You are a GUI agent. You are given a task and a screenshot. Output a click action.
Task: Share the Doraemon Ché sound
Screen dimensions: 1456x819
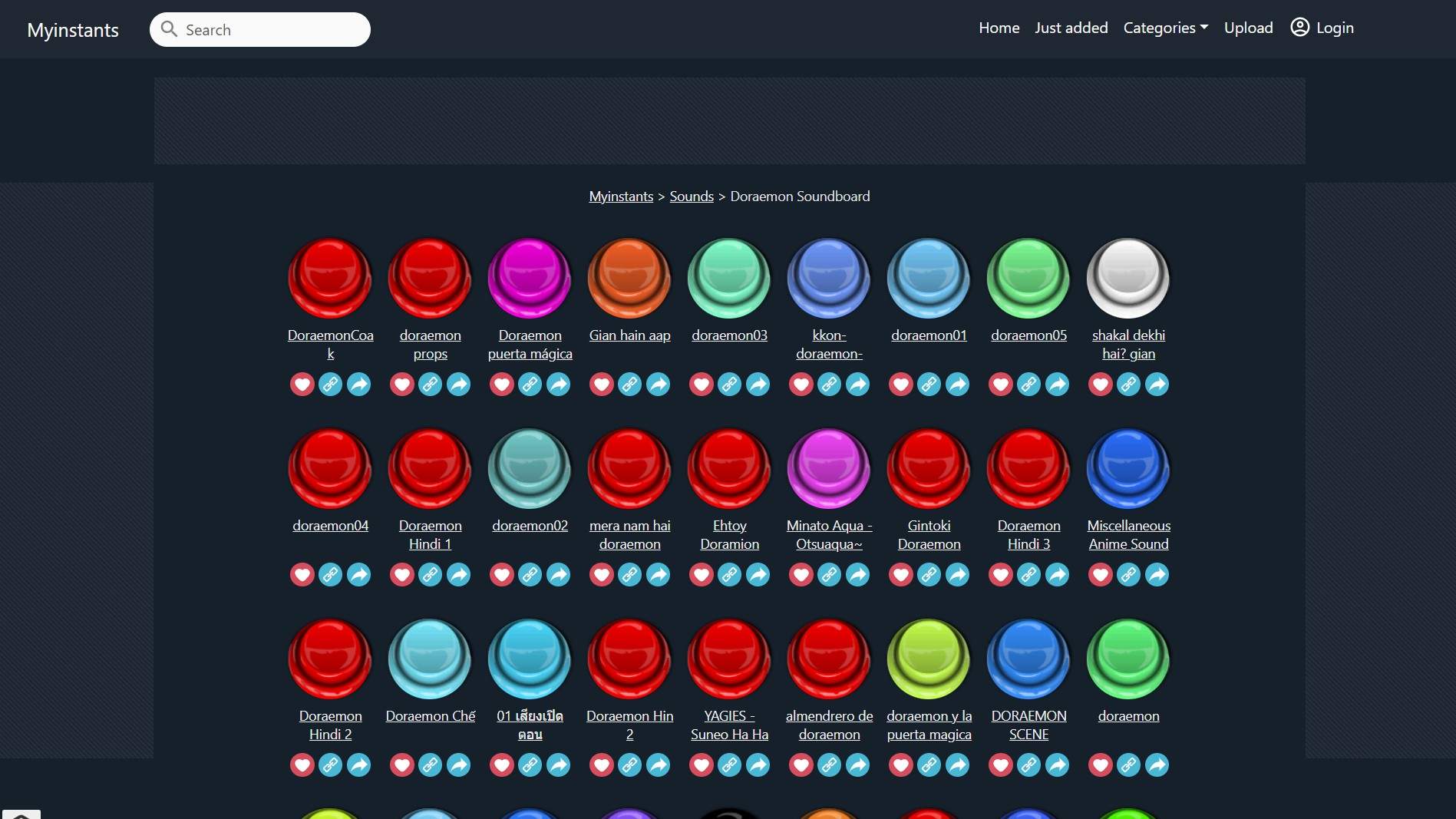458,765
